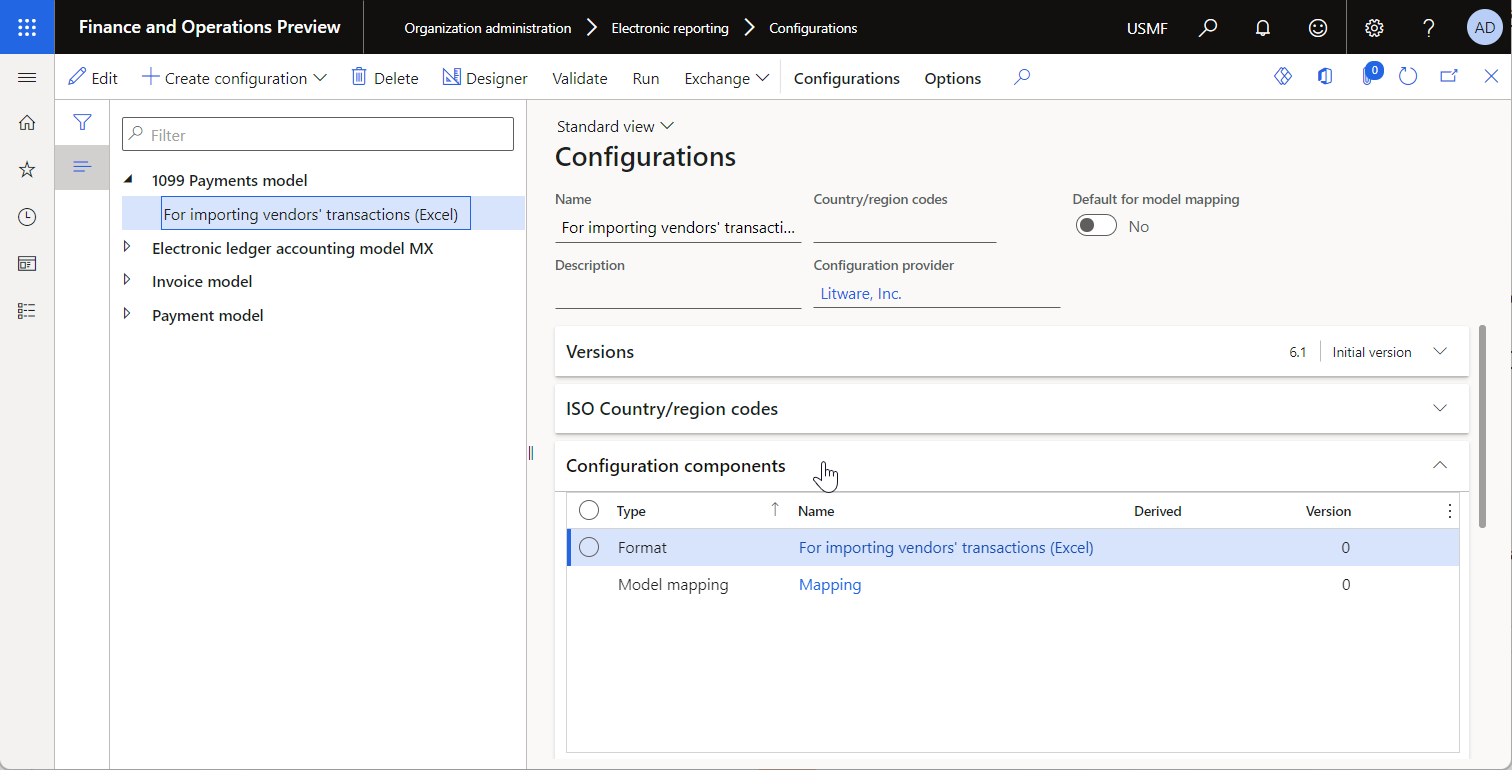Open Electronic reporting from the breadcrumb
The image size is (1512, 770).
670,27
